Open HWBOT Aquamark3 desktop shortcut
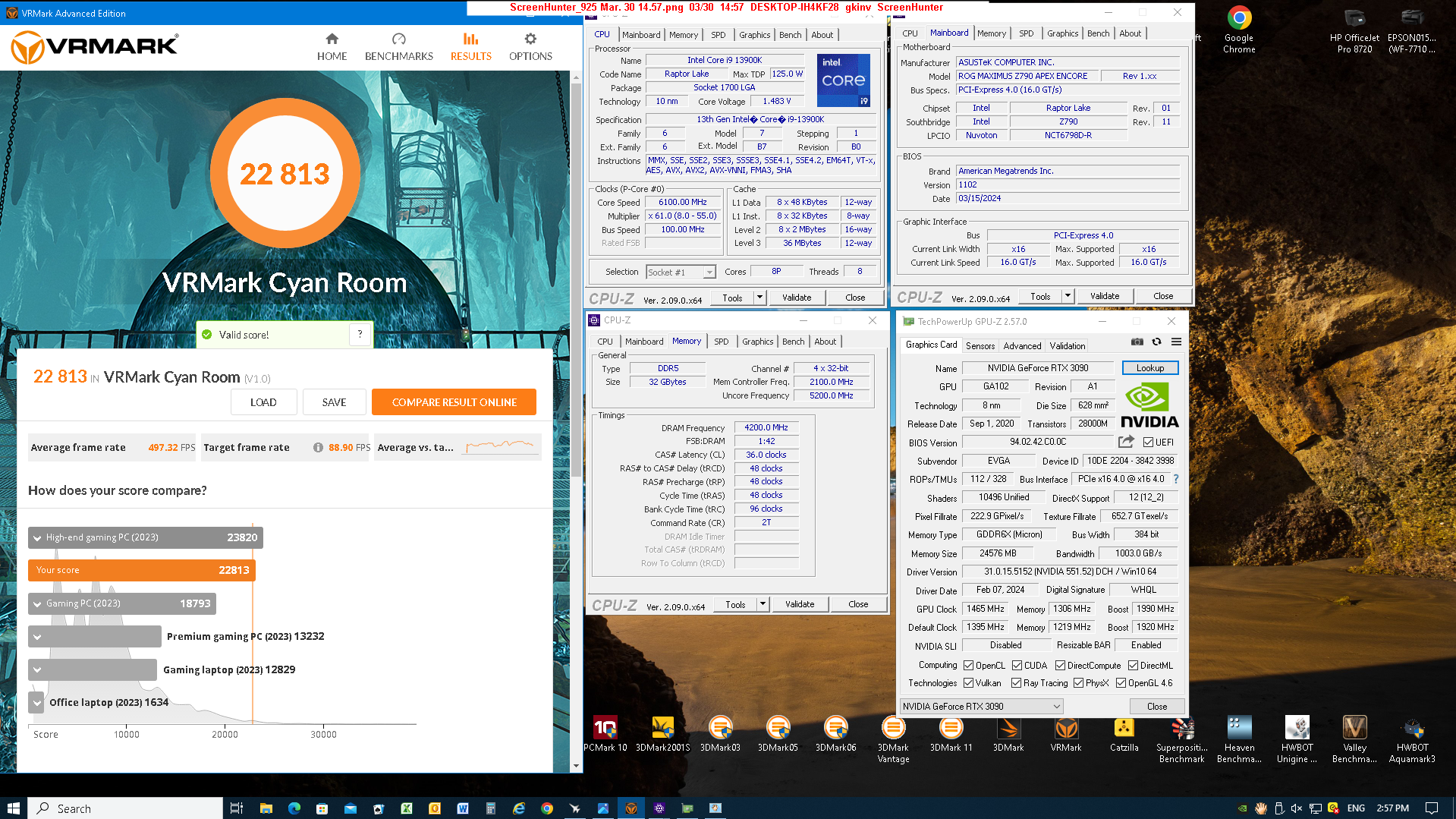The width and height of the screenshot is (1456, 819). pyautogui.click(x=1412, y=739)
